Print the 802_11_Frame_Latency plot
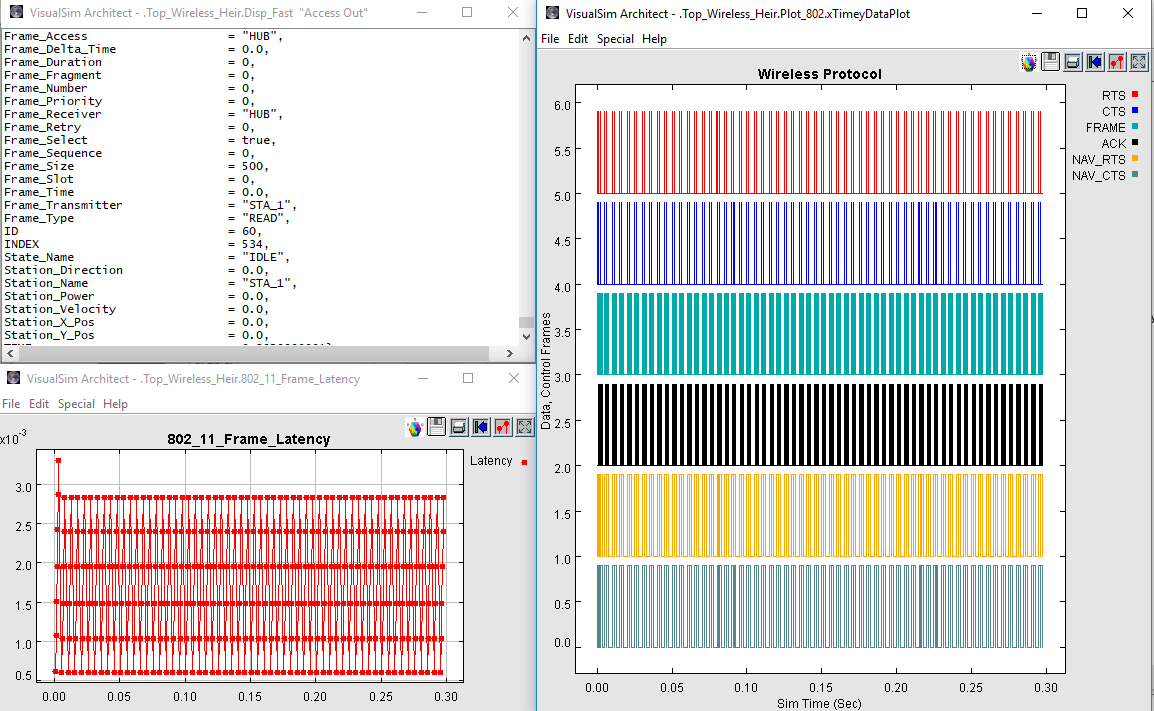Screen dimensions: 1154x711 [459, 427]
